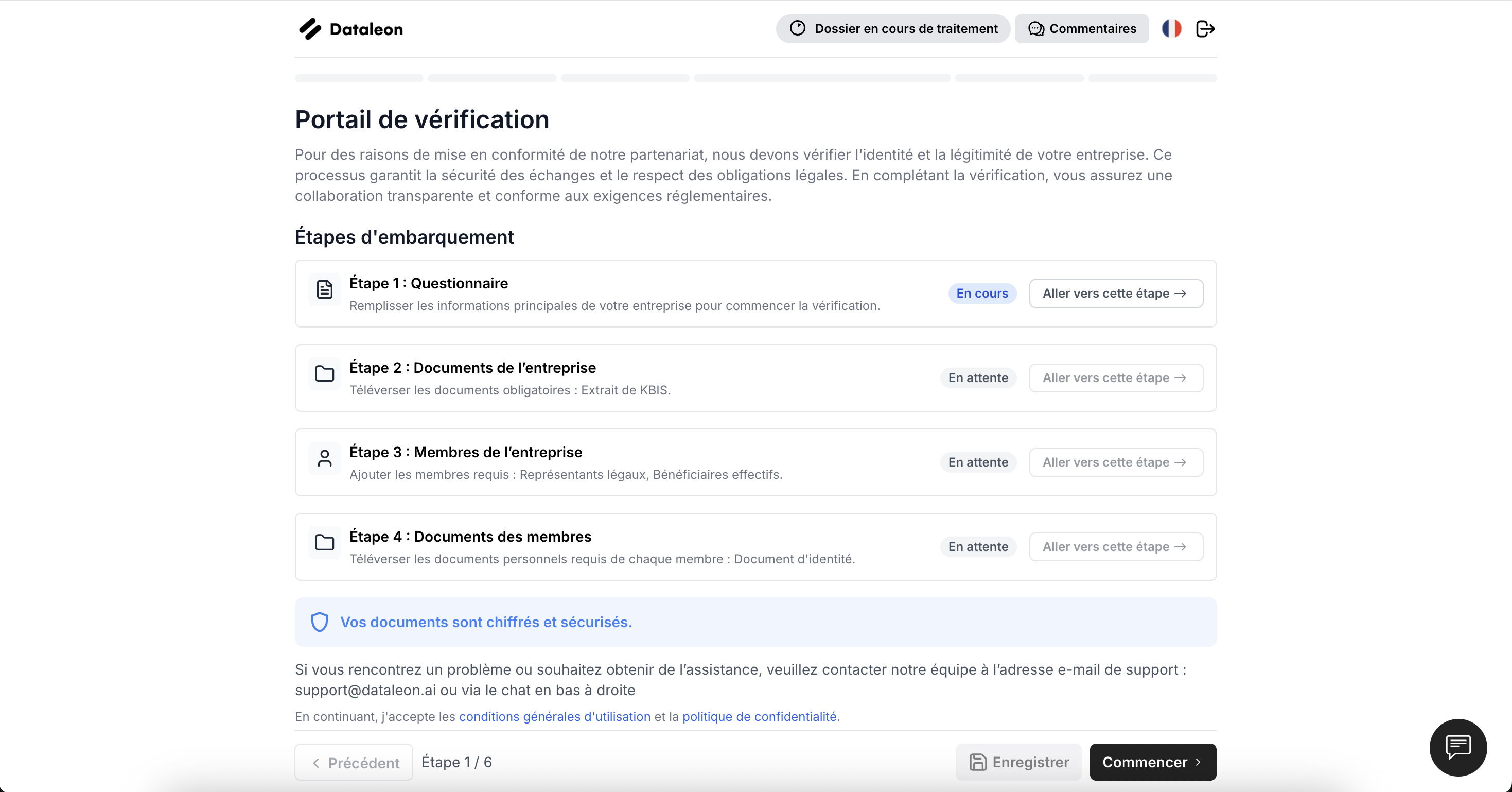This screenshot has width=1512, height=792.
Task: Click the Téléverser Extrait de KBIS description
Action: pyautogui.click(x=510, y=390)
